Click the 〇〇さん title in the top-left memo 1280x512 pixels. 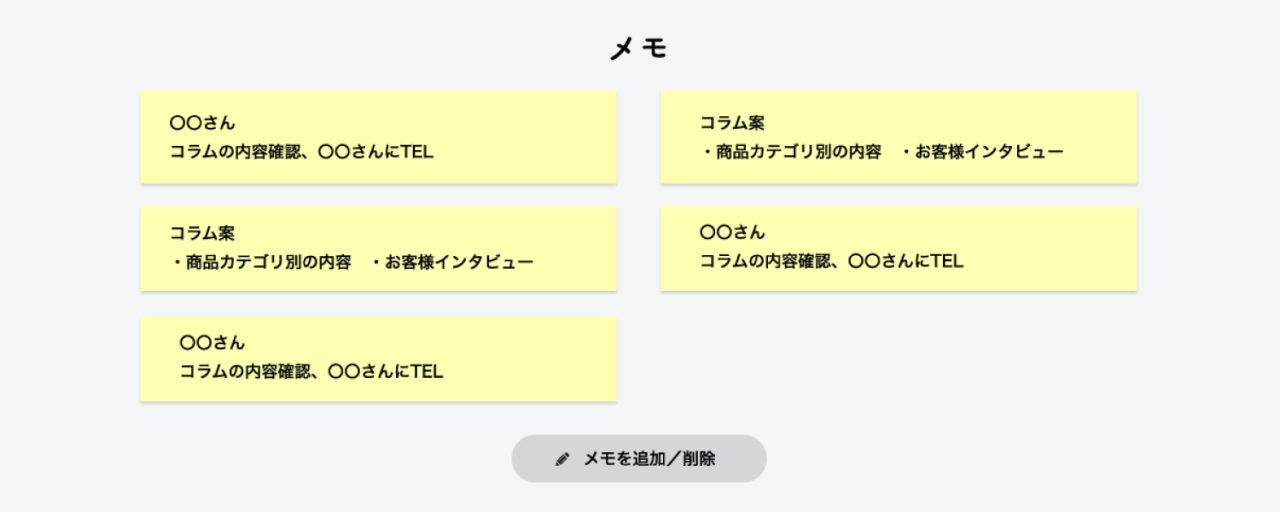(x=202, y=123)
